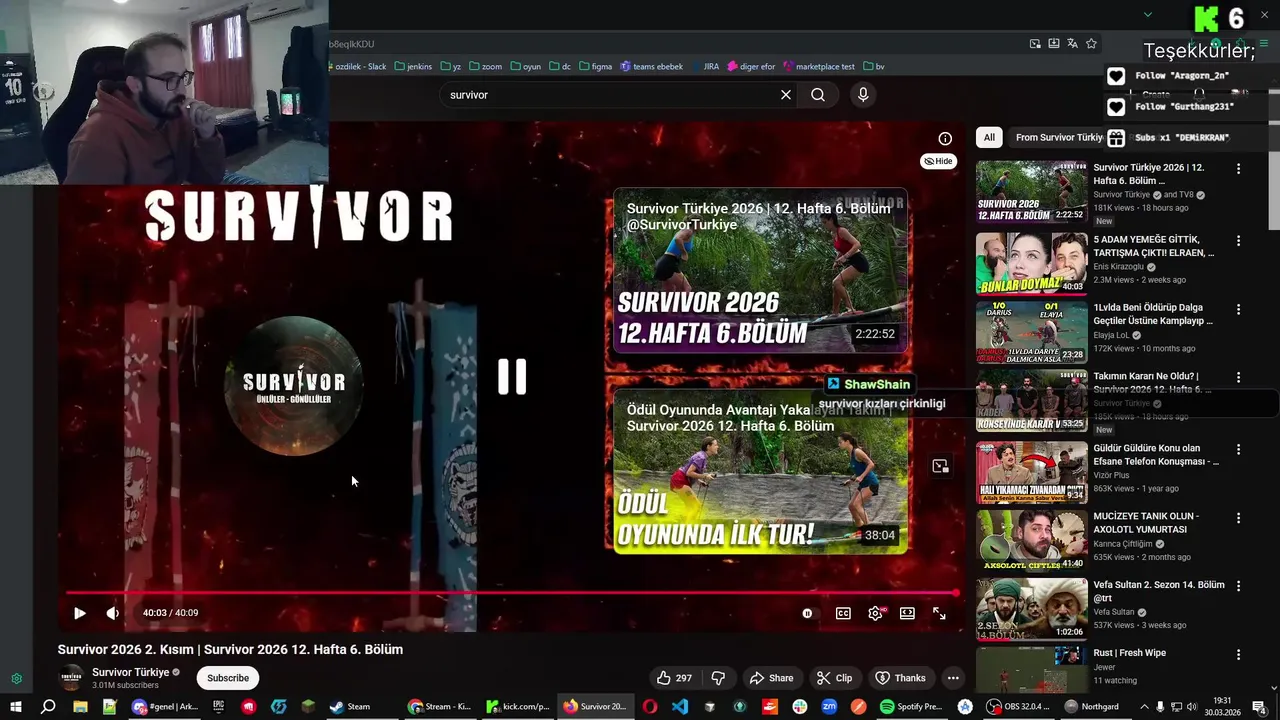This screenshot has height=720, width=1280.
Task: Open Survivor Türkiye channel avatar
Action: pyautogui.click(x=71, y=677)
